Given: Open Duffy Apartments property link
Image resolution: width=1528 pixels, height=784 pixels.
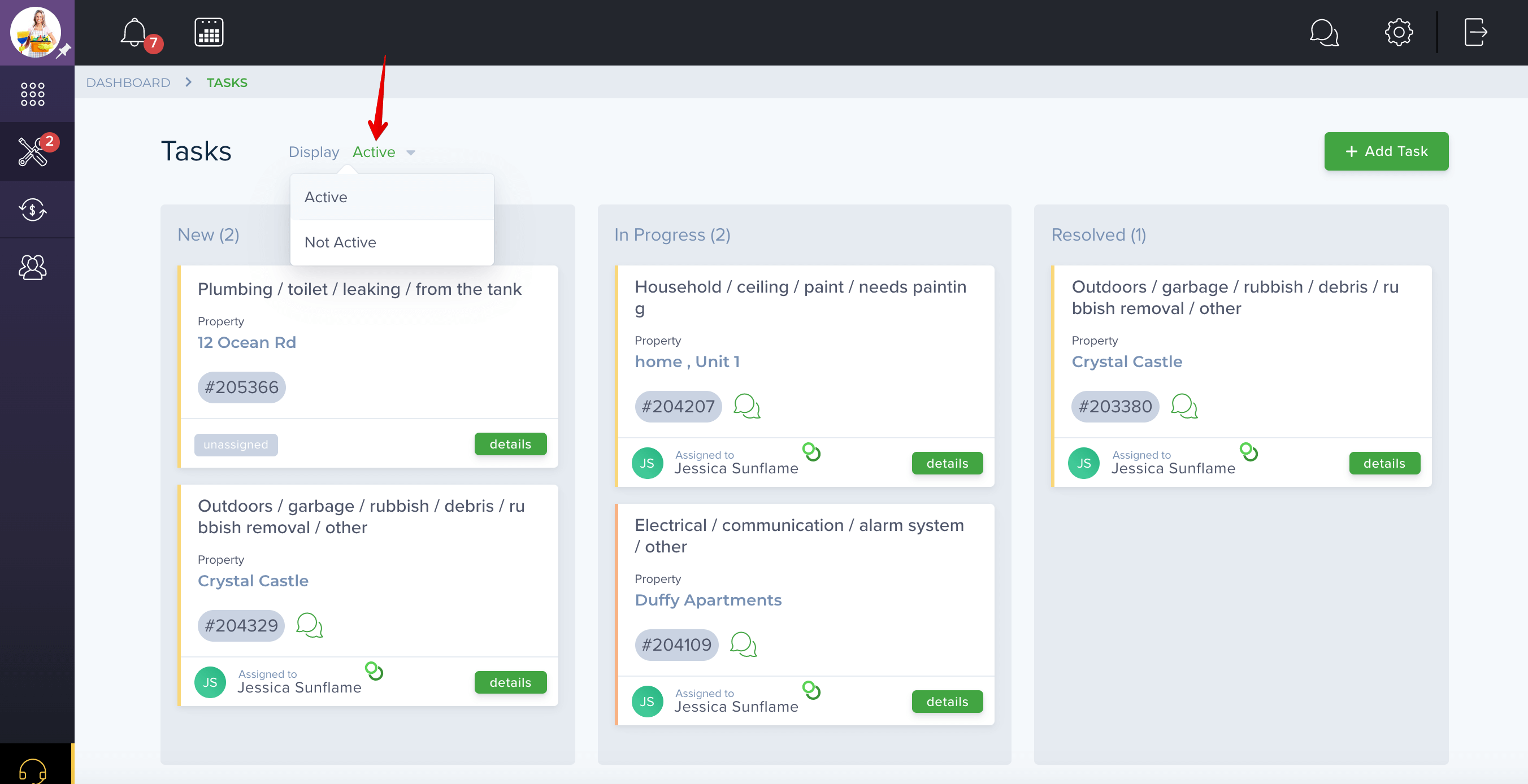Looking at the screenshot, I should [707, 600].
